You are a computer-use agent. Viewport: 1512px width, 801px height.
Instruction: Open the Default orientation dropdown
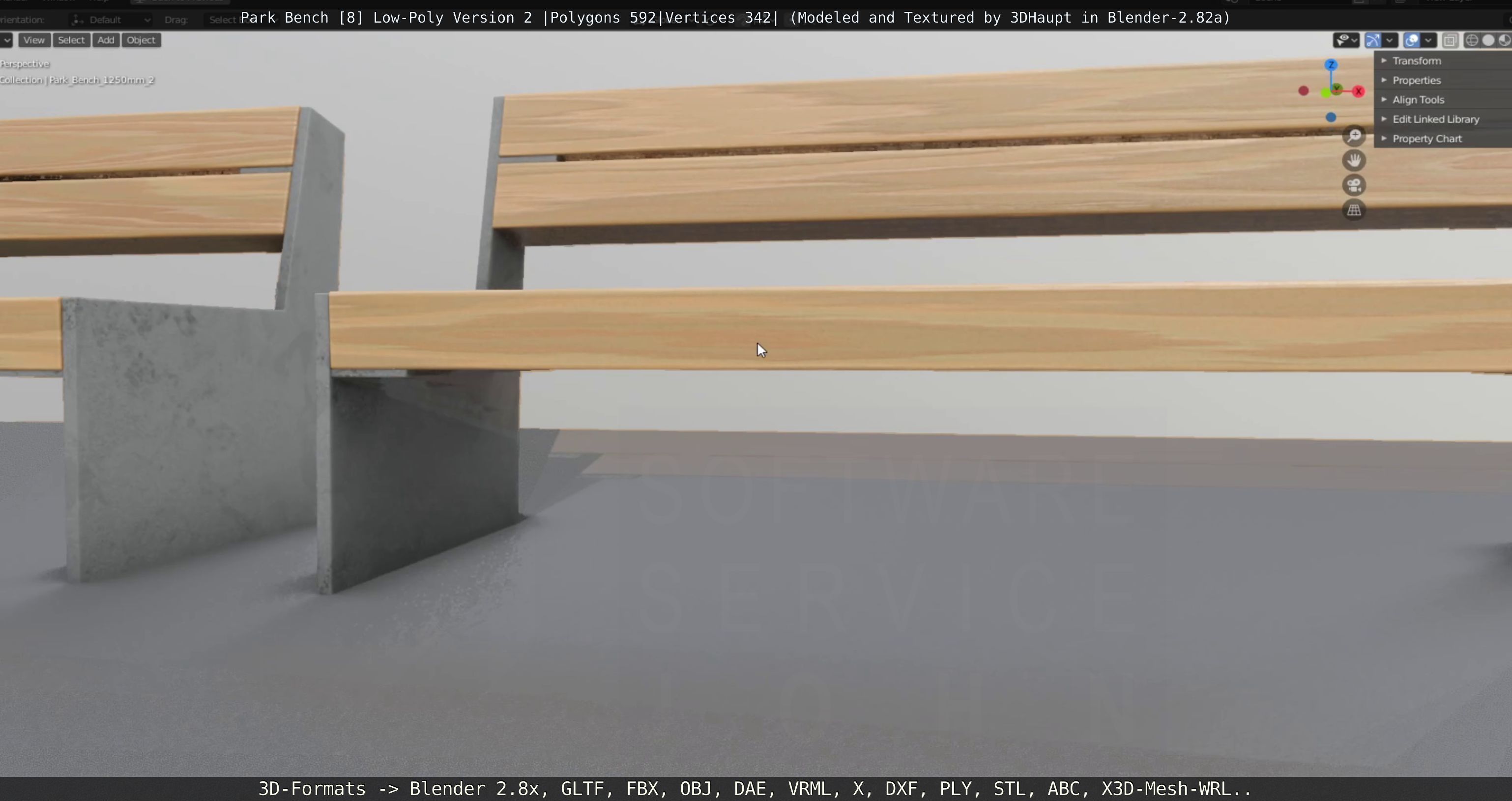pos(110,20)
